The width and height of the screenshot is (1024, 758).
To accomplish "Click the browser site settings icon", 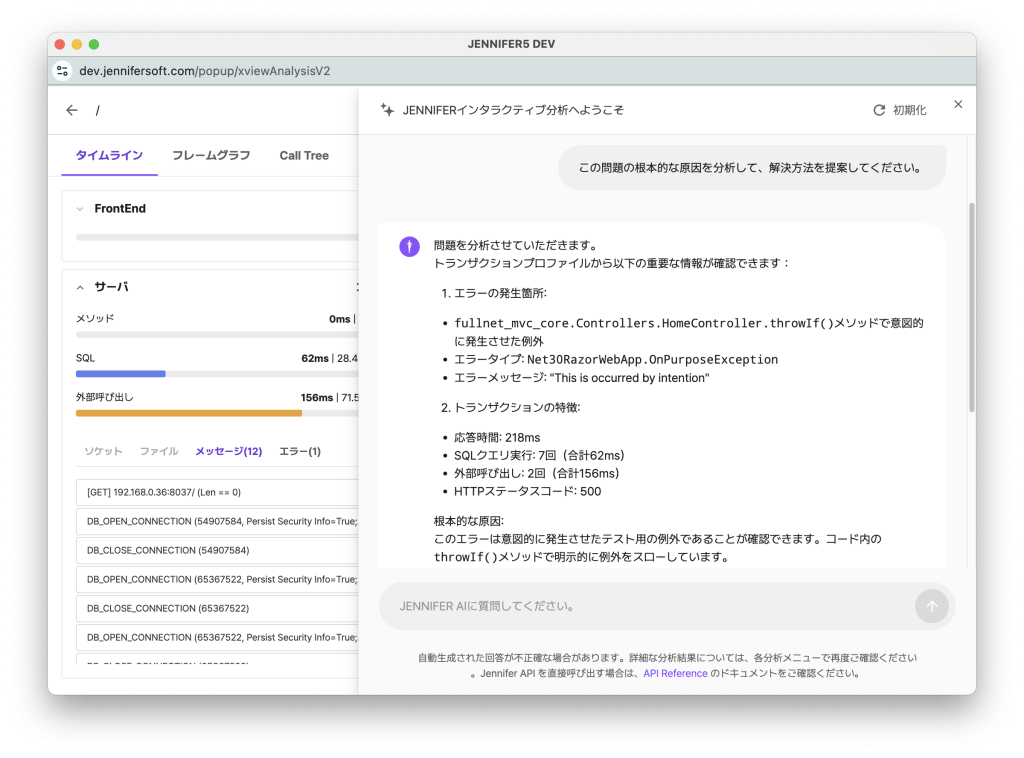I will pos(63,71).
